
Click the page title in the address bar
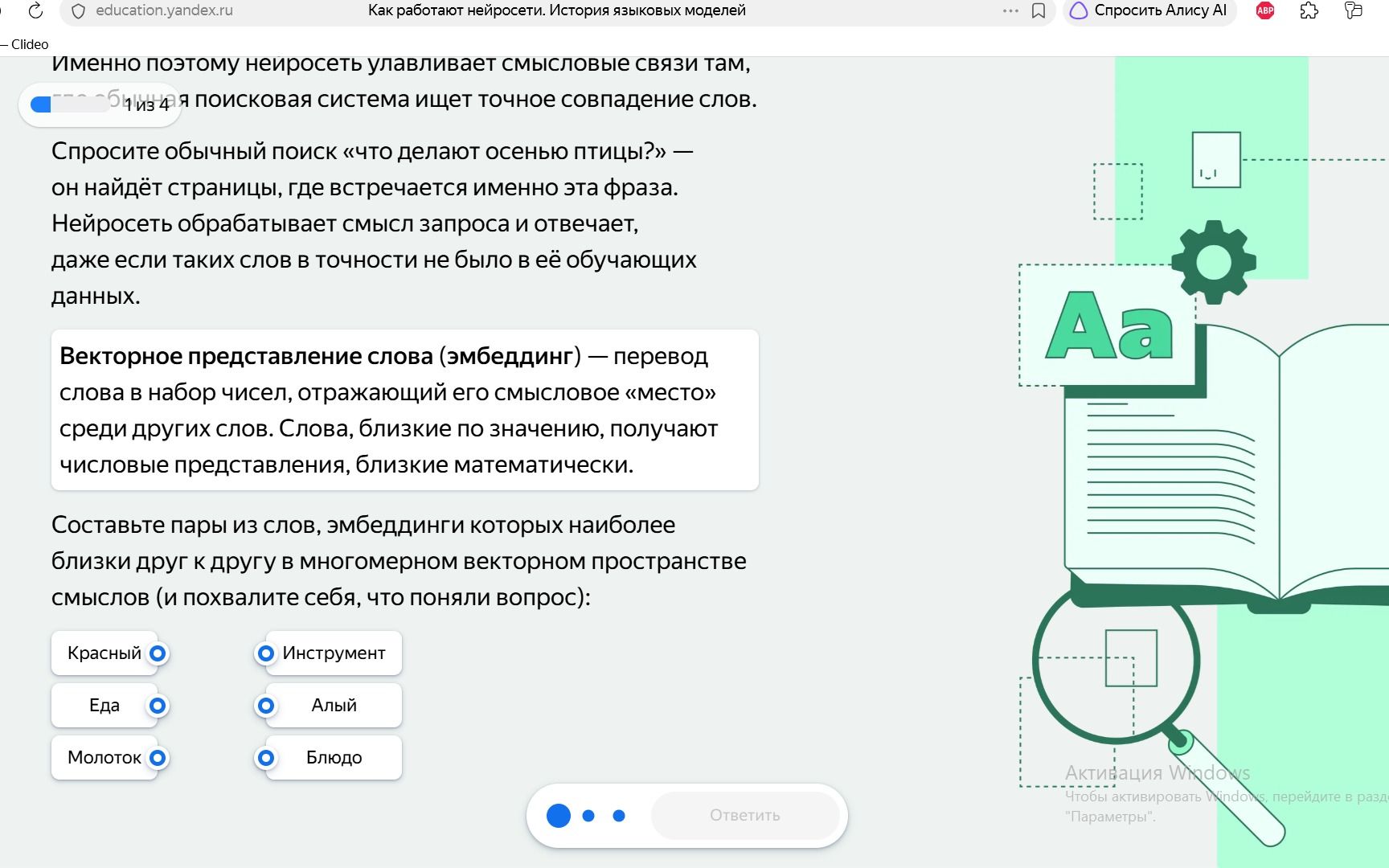(x=557, y=11)
